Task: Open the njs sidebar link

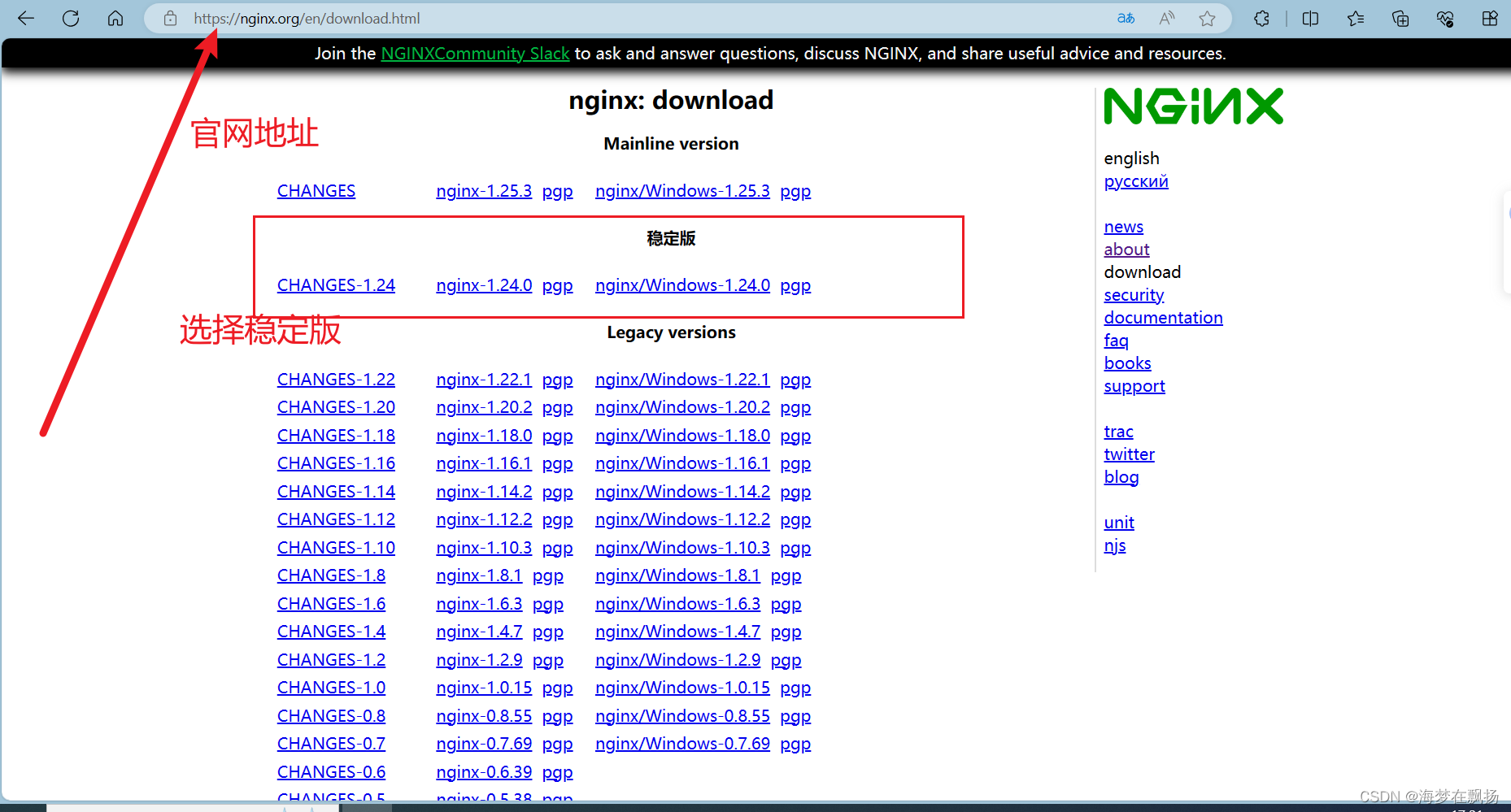Action: (1115, 545)
